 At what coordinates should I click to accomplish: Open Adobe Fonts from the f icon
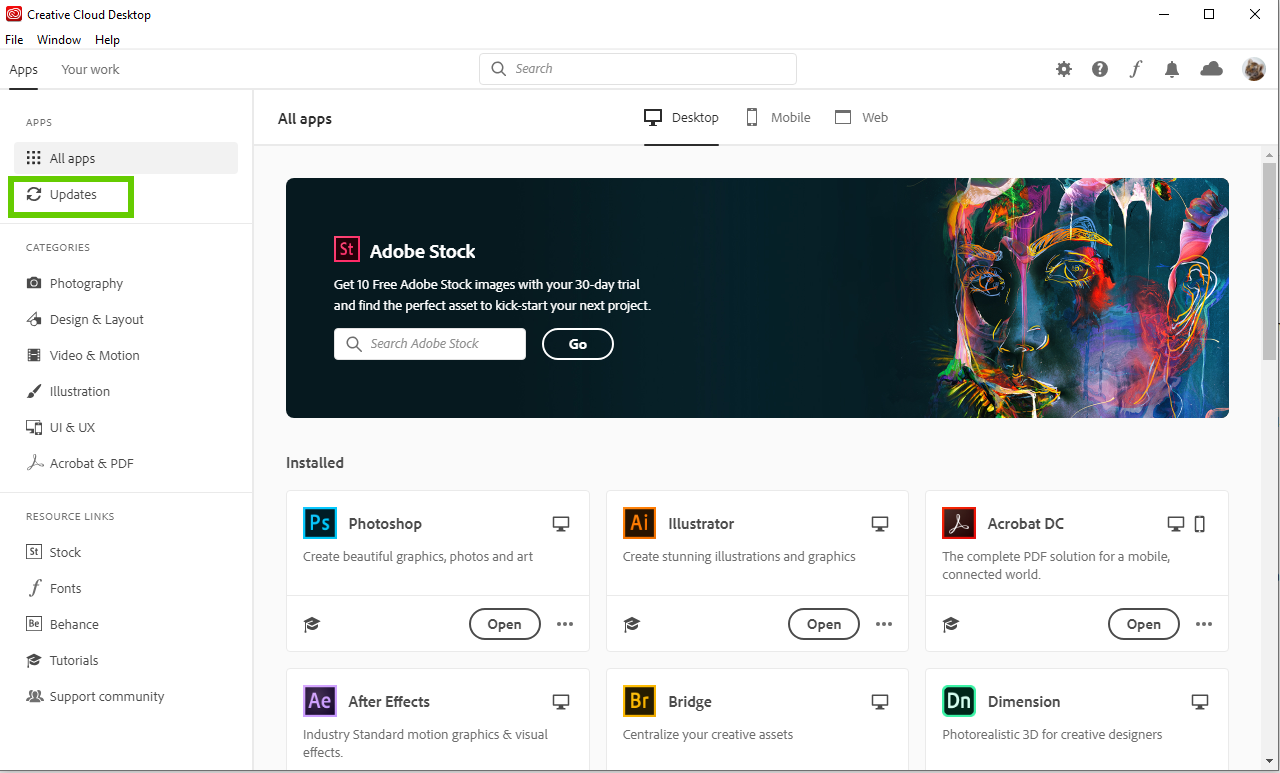[x=1135, y=69]
